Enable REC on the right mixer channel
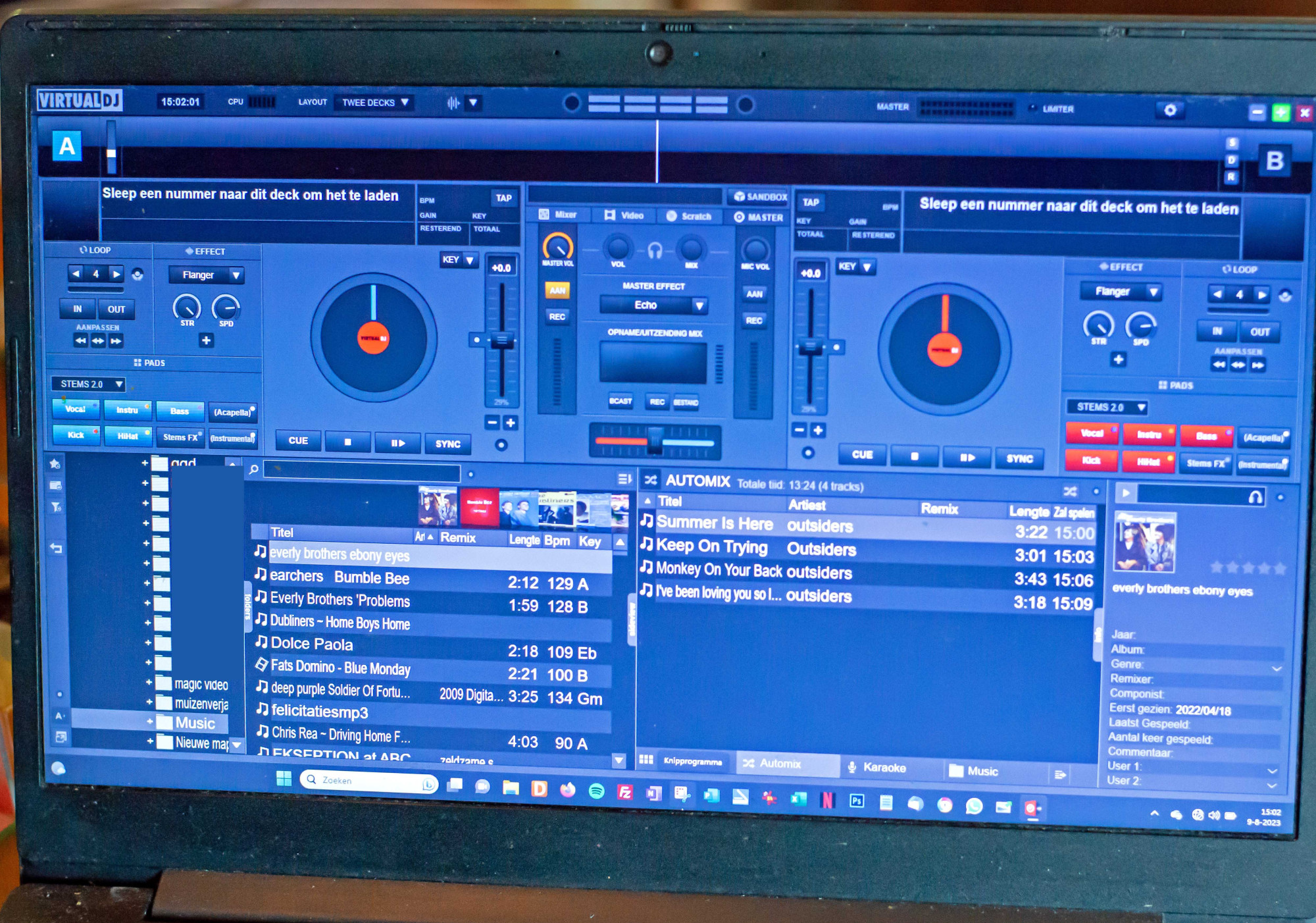The width and height of the screenshot is (1316, 923). pyautogui.click(x=754, y=321)
